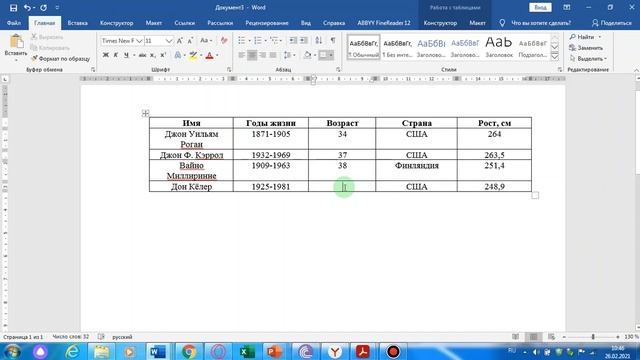Open the font size dropdown
Image resolution: width=640 pixels, height=360 pixels.
(169, 41)
